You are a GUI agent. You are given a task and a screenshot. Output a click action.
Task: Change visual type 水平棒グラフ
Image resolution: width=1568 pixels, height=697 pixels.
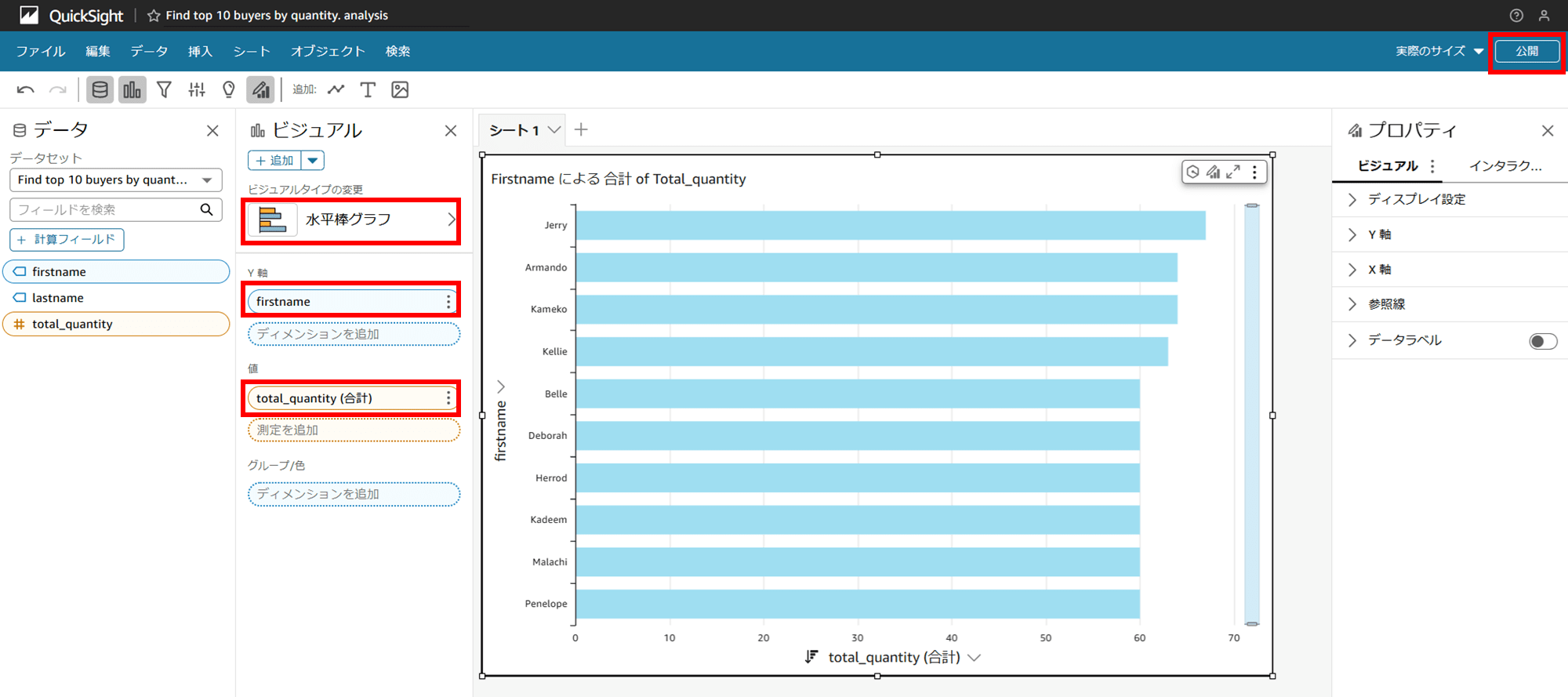click(x=353, y=220)
